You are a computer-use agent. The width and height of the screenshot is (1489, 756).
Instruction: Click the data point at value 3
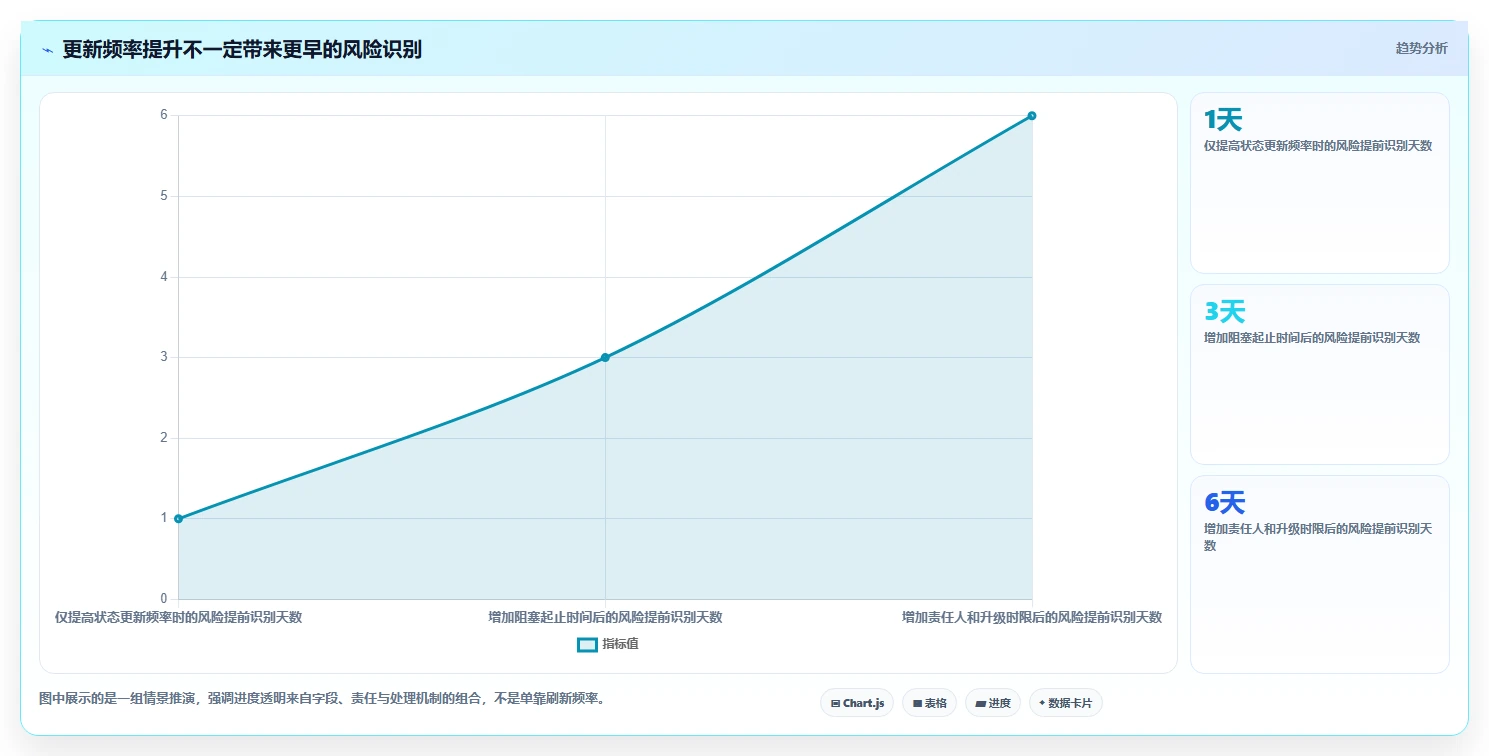coord(605,357)
